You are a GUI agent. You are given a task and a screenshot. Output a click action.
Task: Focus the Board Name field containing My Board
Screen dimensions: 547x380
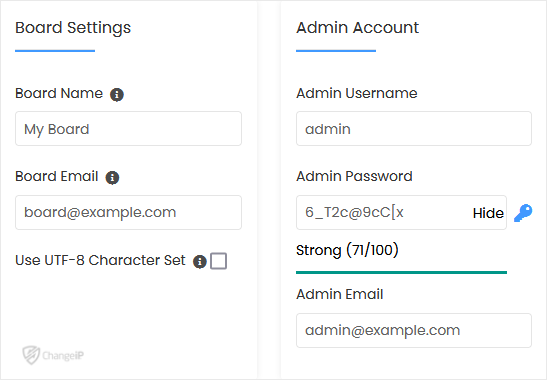coord(128,129)
